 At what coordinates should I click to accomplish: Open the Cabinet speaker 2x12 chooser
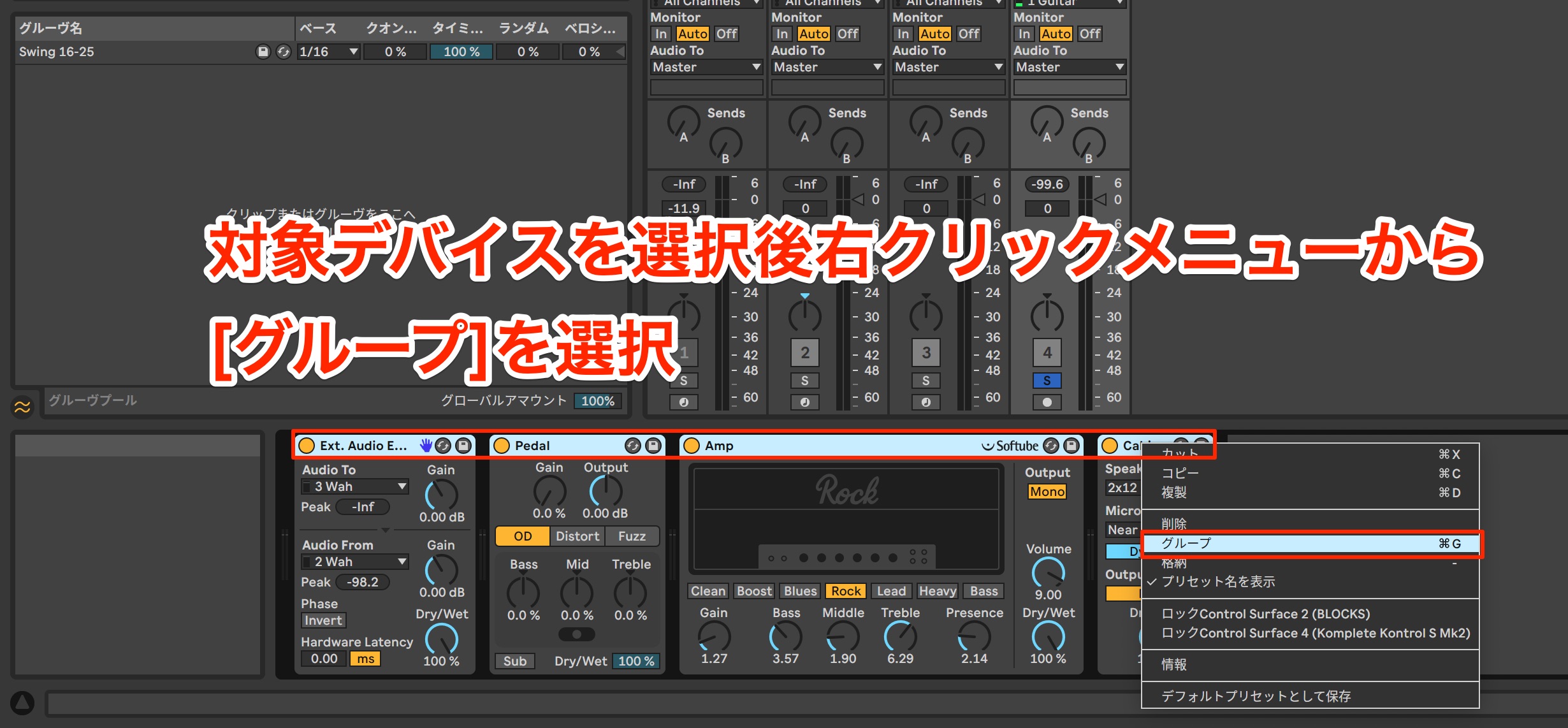(x=1123, y=488)
